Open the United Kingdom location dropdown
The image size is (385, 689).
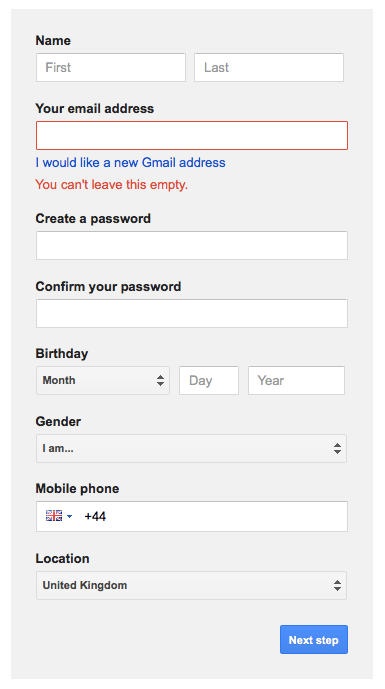pyautogui.click(x=191, y=586)
